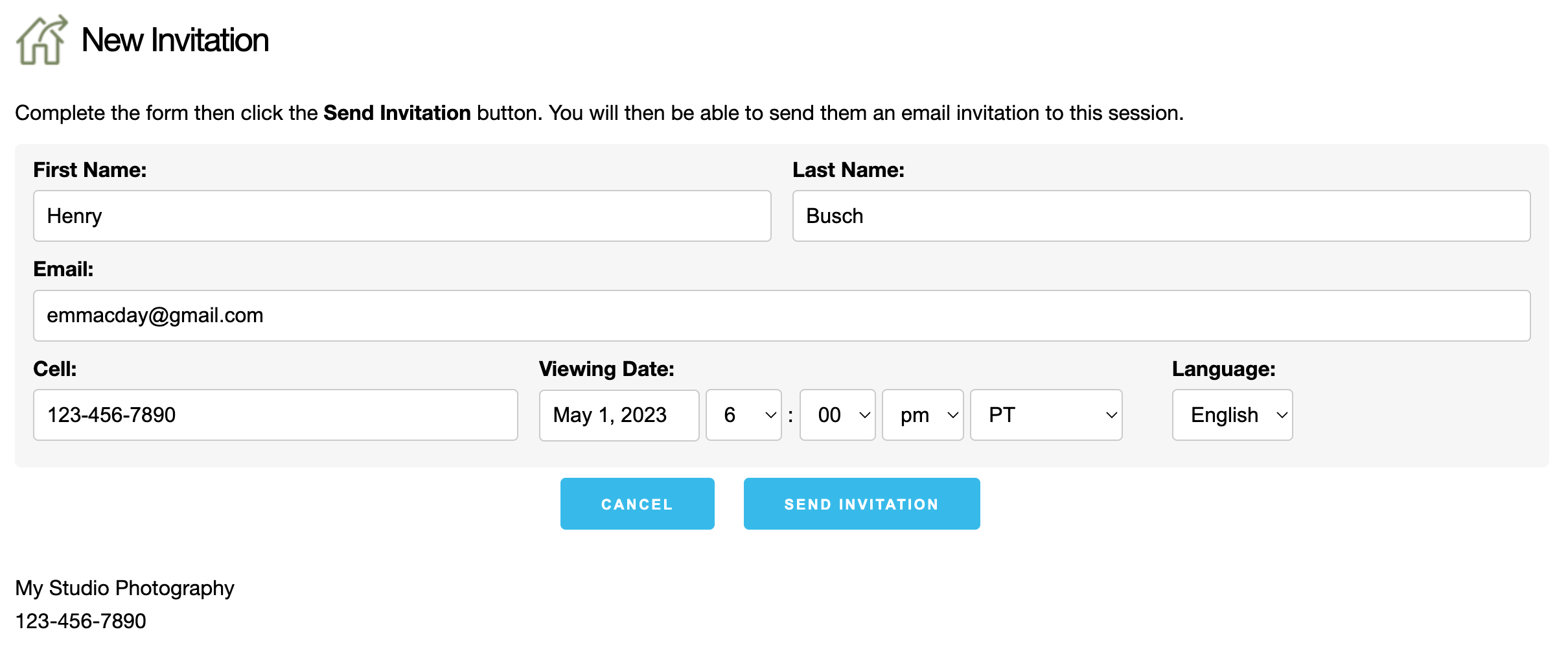Click the First Name label
Screen dimensions: 1568x647
click(x=90, y=170)
